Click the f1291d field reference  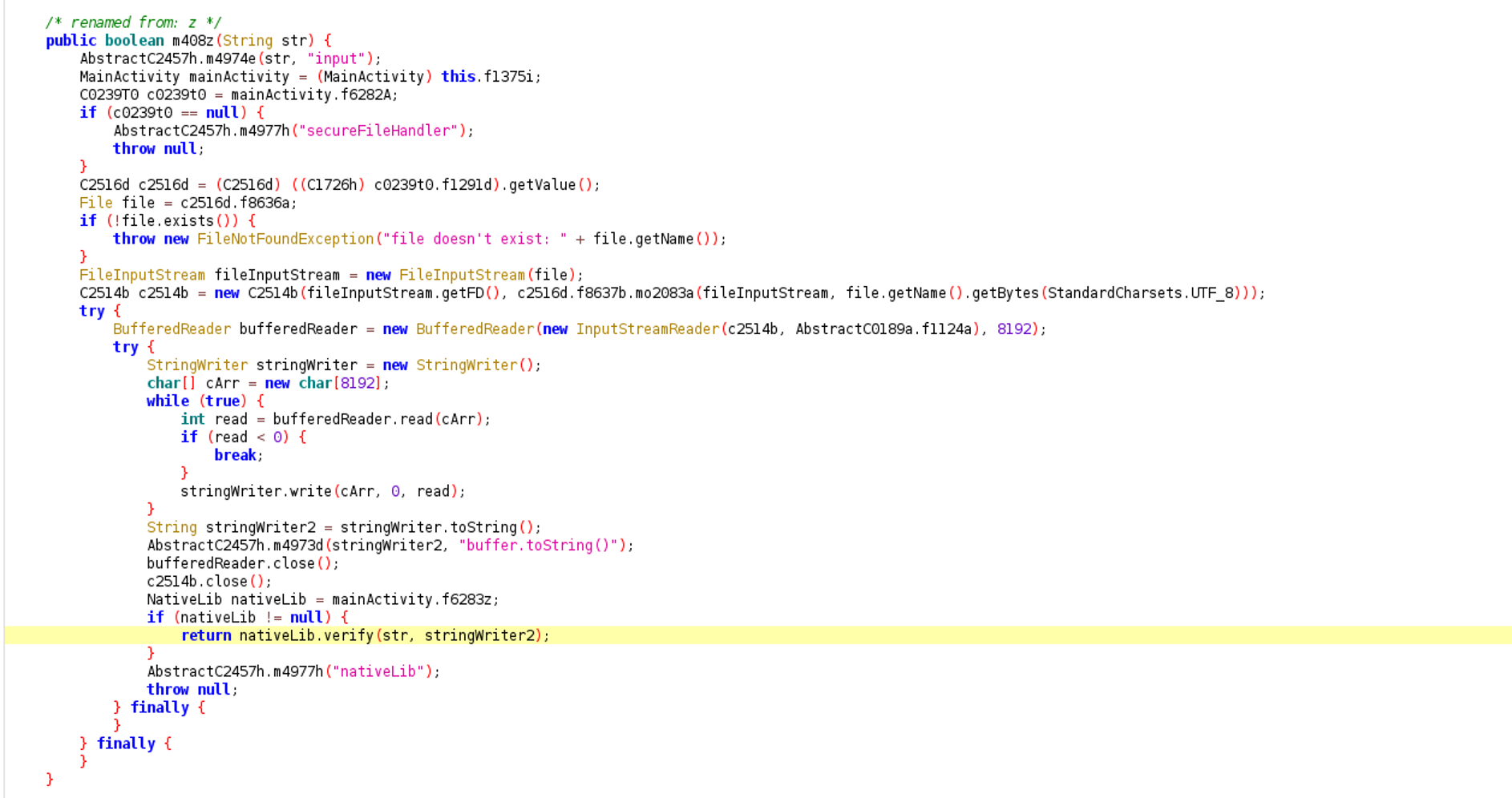pos(467,185)
